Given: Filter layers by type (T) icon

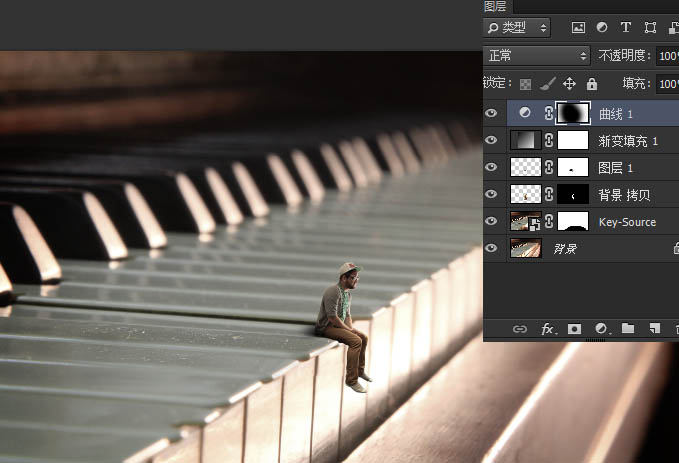Looking at the screenshot, I should [625, 27].
